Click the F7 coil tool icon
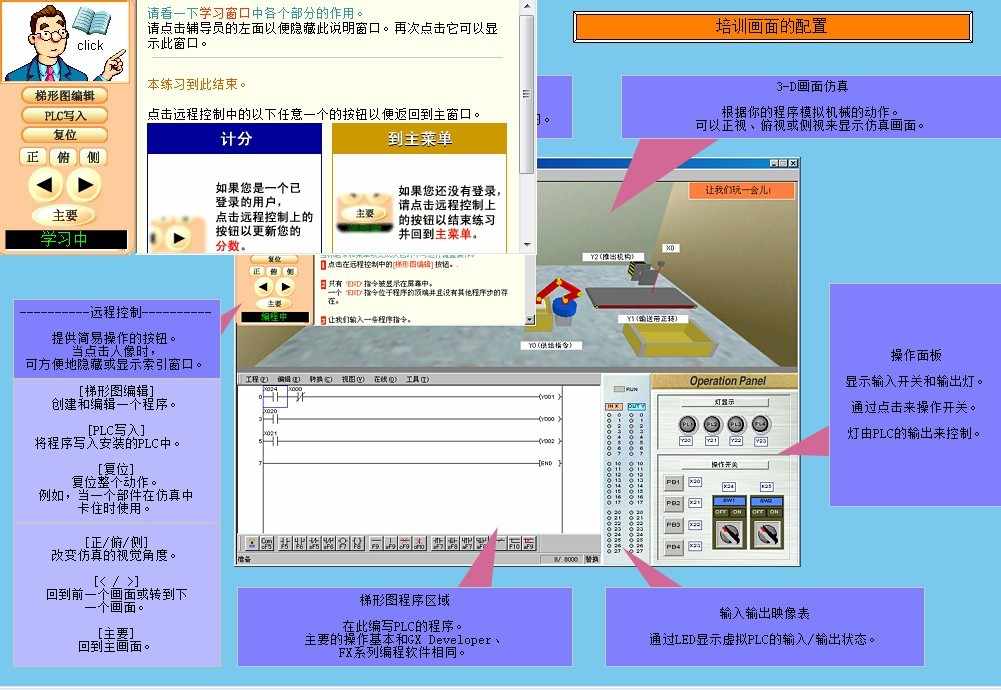The height and width of the screenshot is (690, 1001). pos(343,543)
